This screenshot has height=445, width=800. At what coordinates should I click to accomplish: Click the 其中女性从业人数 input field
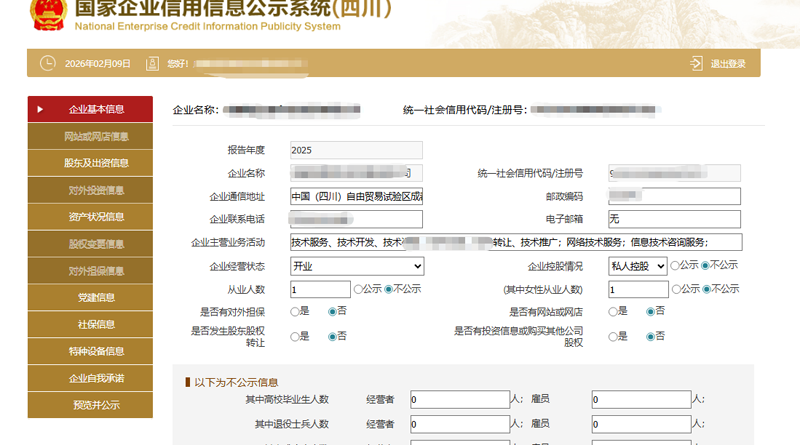click(x=638, y=289)
